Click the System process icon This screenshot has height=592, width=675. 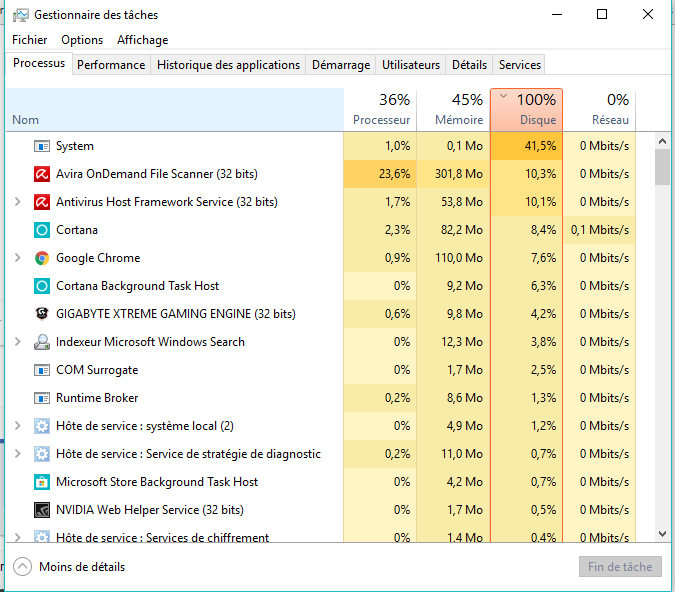point(42,146)
